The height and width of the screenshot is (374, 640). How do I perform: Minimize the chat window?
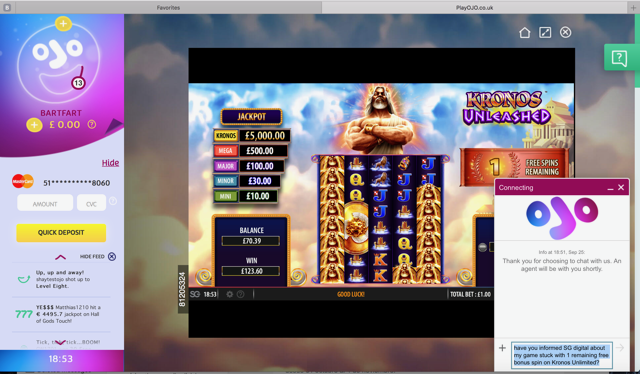click(610, 188)
